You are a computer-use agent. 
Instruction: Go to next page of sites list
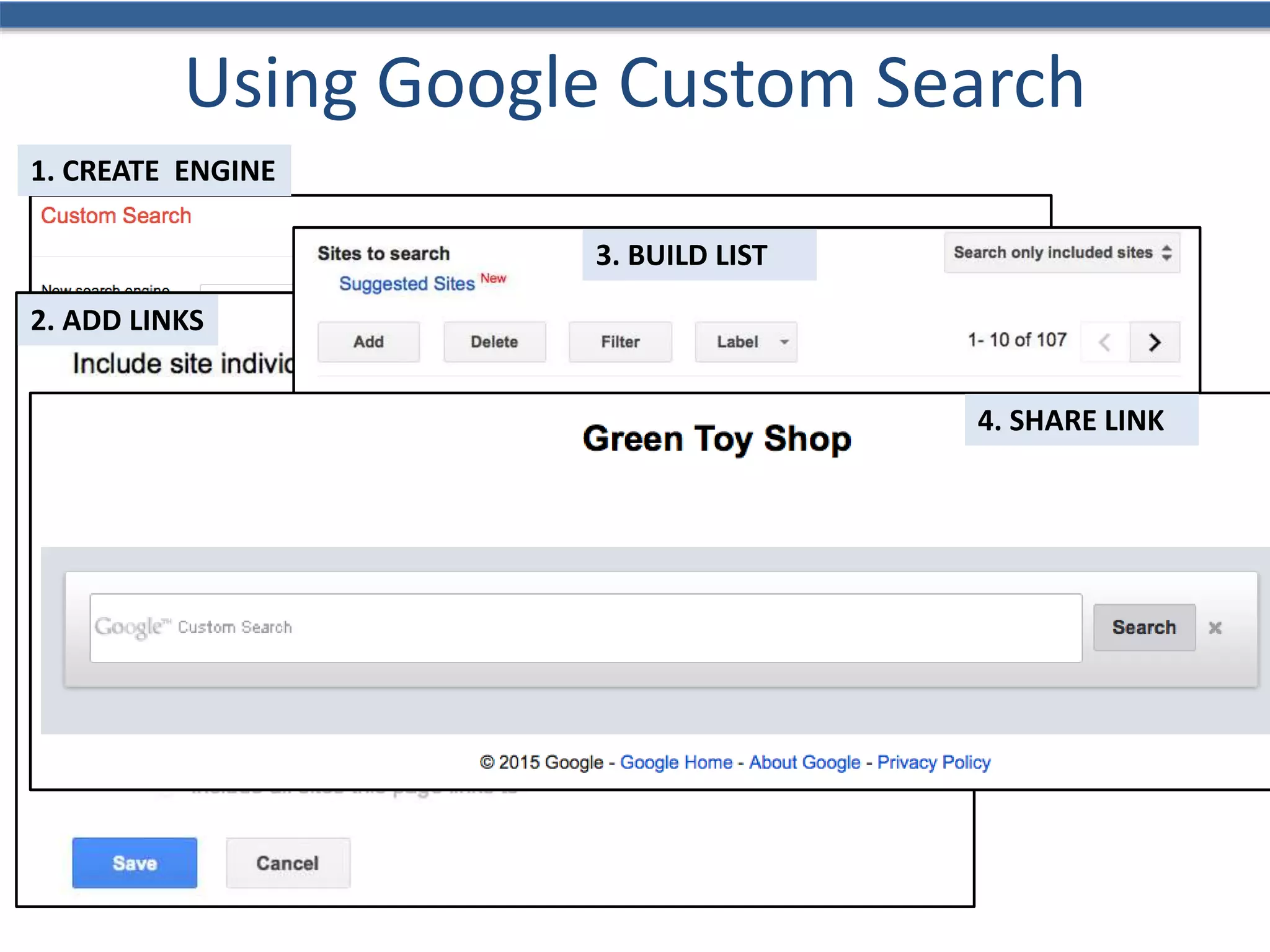[x=1155, y=342]
